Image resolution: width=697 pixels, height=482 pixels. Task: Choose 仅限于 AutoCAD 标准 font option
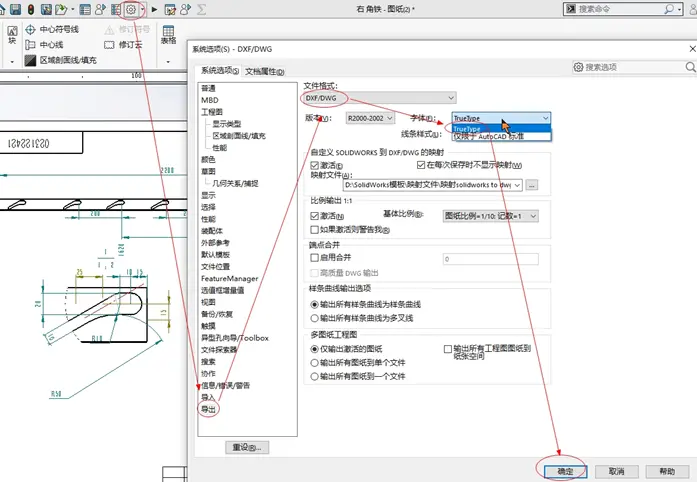tap(501, 137)
